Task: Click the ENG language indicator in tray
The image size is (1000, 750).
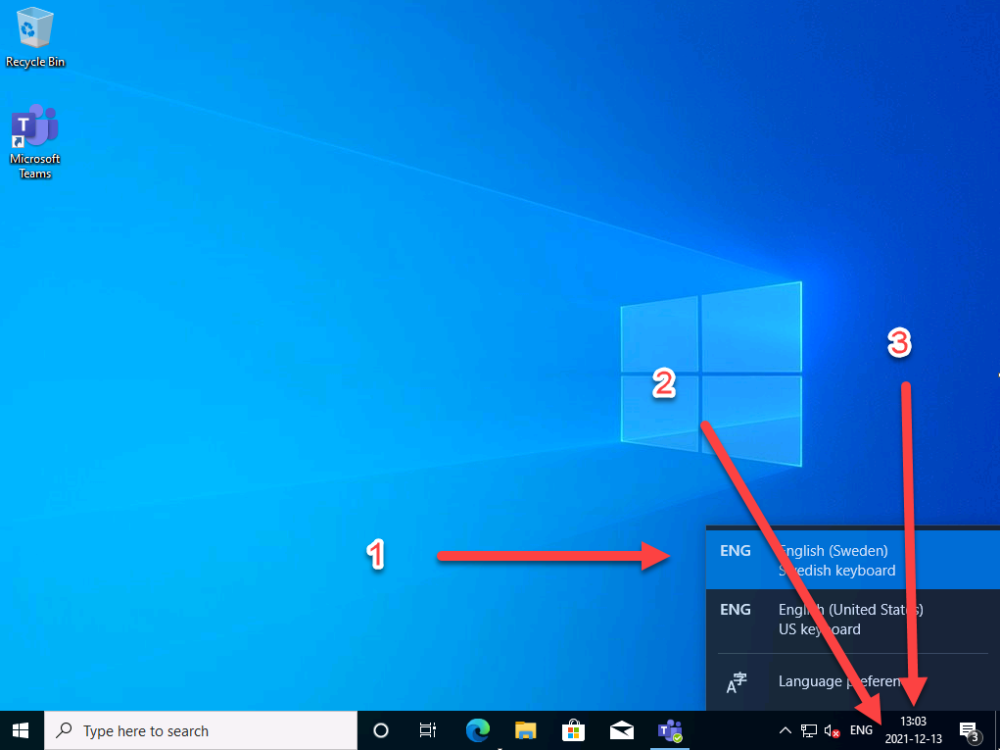Action: 861,730
